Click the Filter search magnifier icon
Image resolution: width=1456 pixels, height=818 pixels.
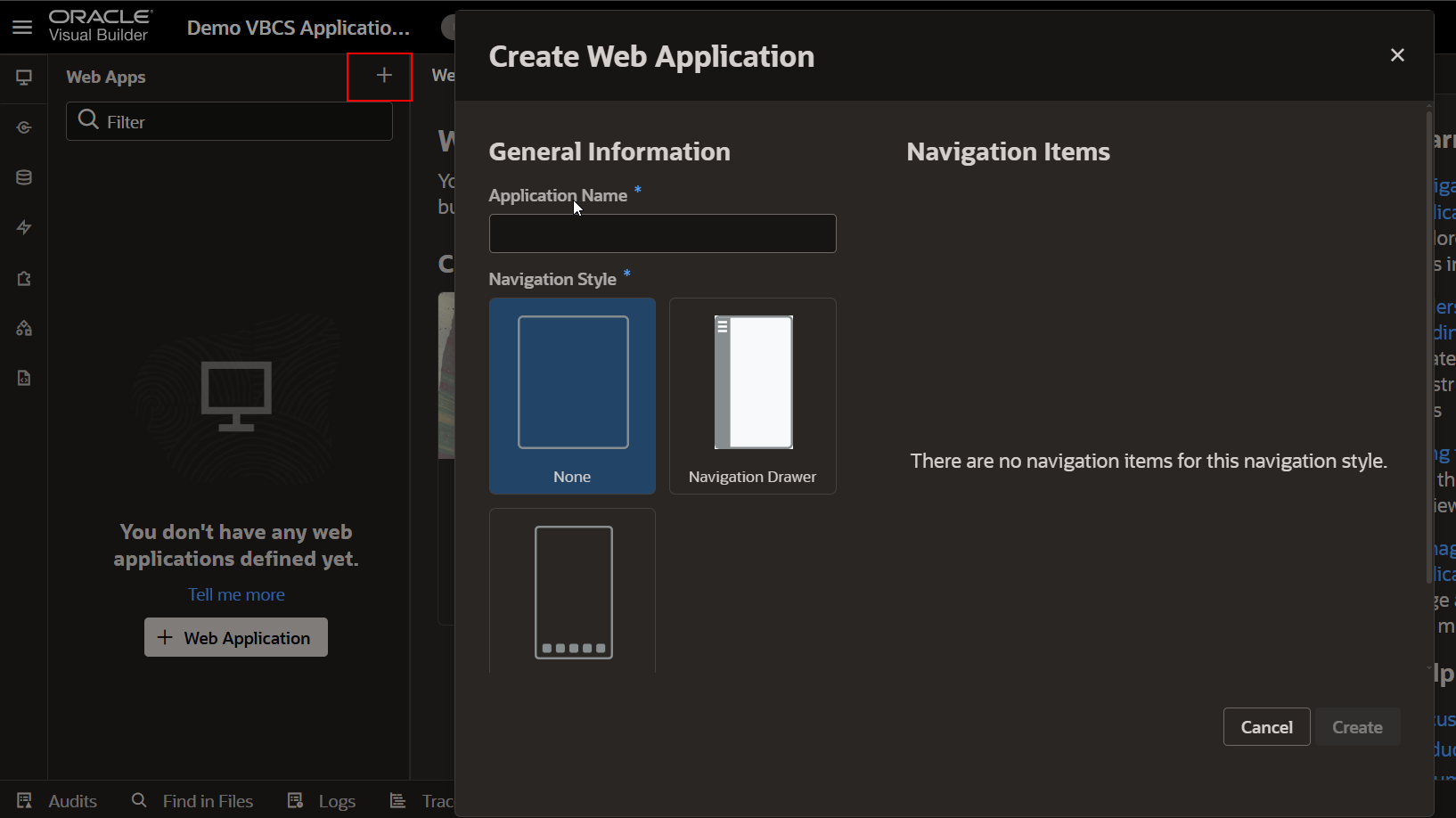(87, 119)
